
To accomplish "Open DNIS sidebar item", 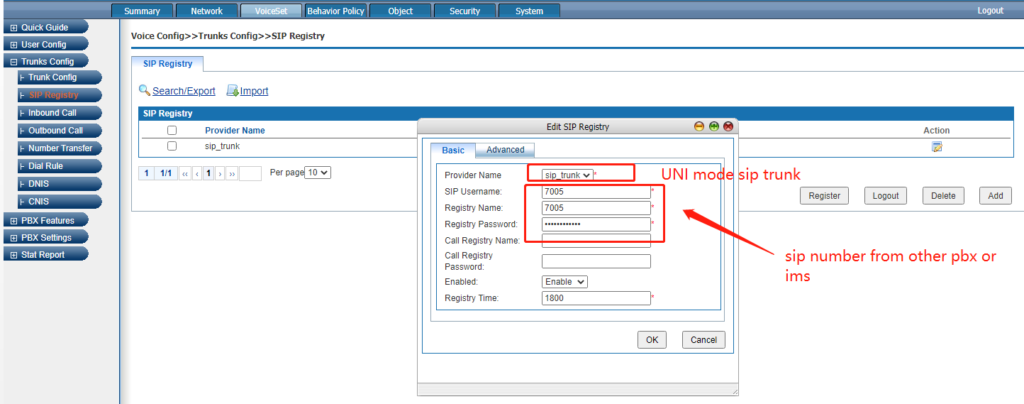I will click(x=60, y=184).
